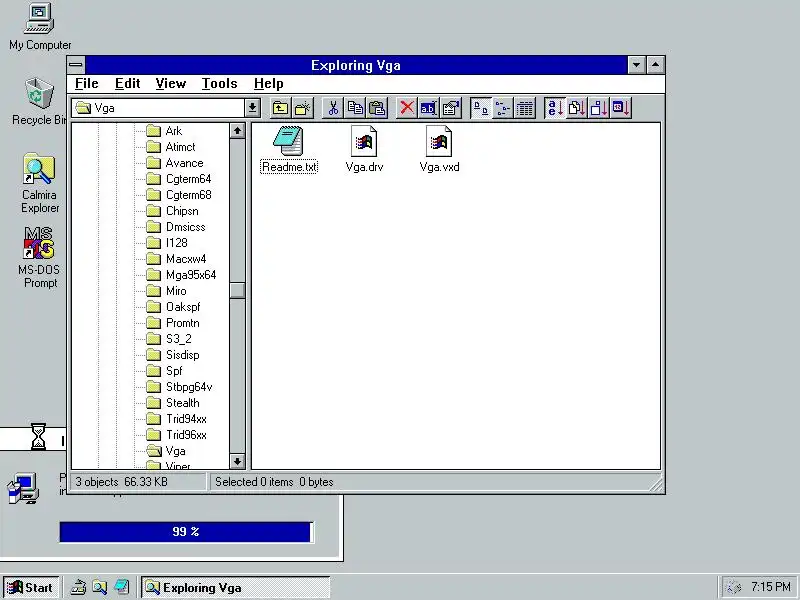Select the Trid94xx folder

[177, 419]
